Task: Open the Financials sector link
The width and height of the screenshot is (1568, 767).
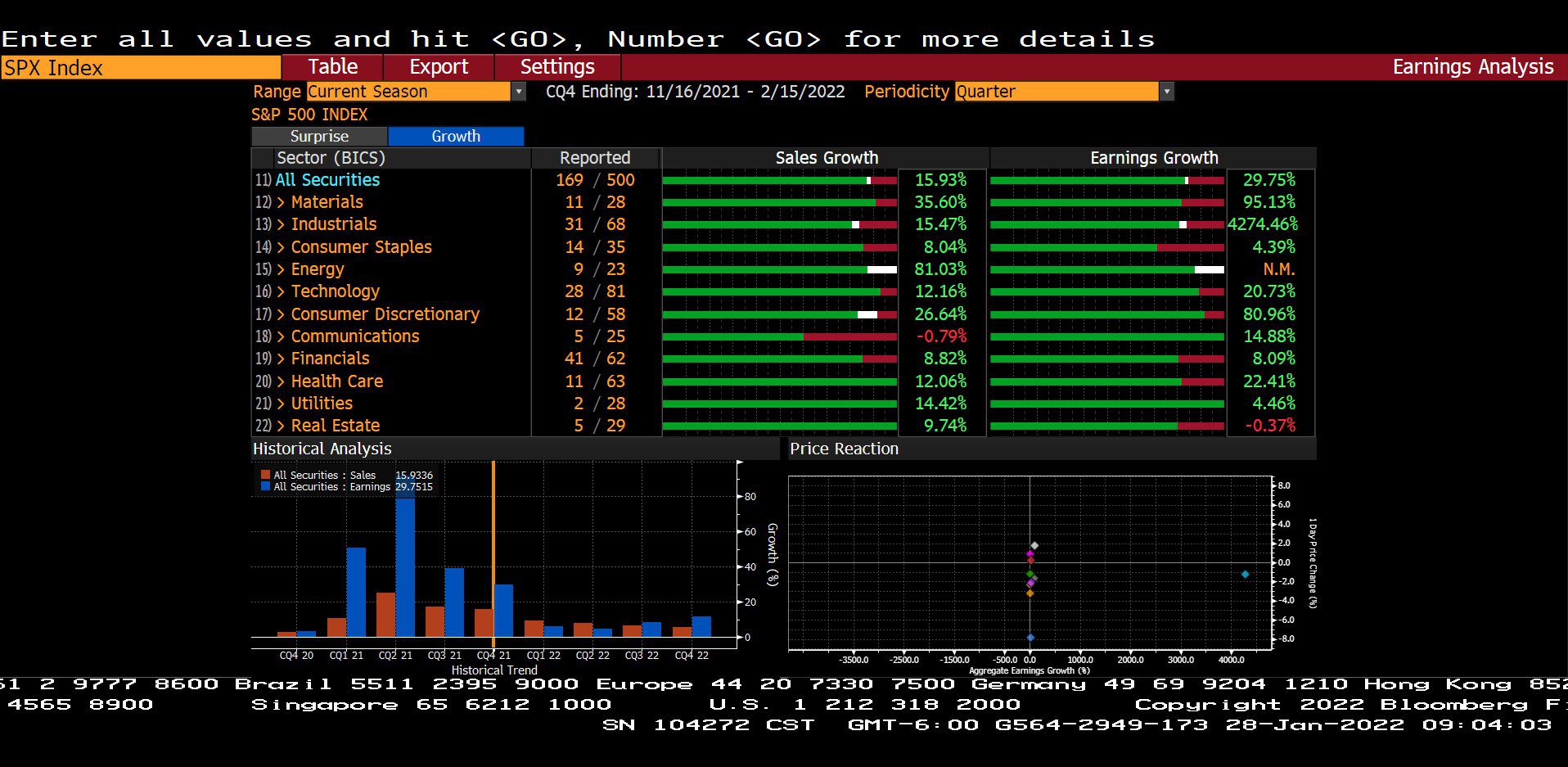Action: tap(330, 359)
